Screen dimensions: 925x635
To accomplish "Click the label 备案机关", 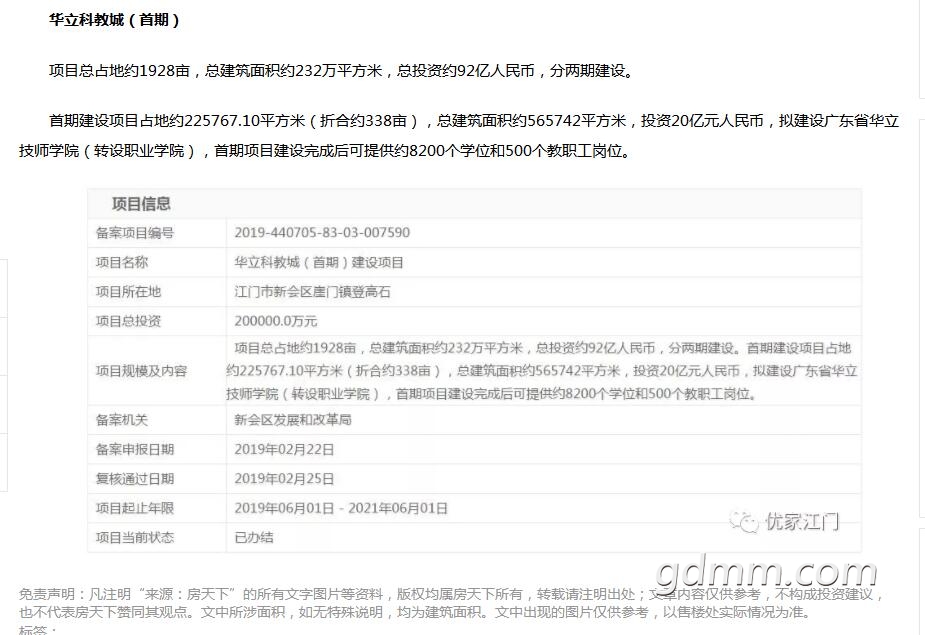I will [x=122, y=420].
